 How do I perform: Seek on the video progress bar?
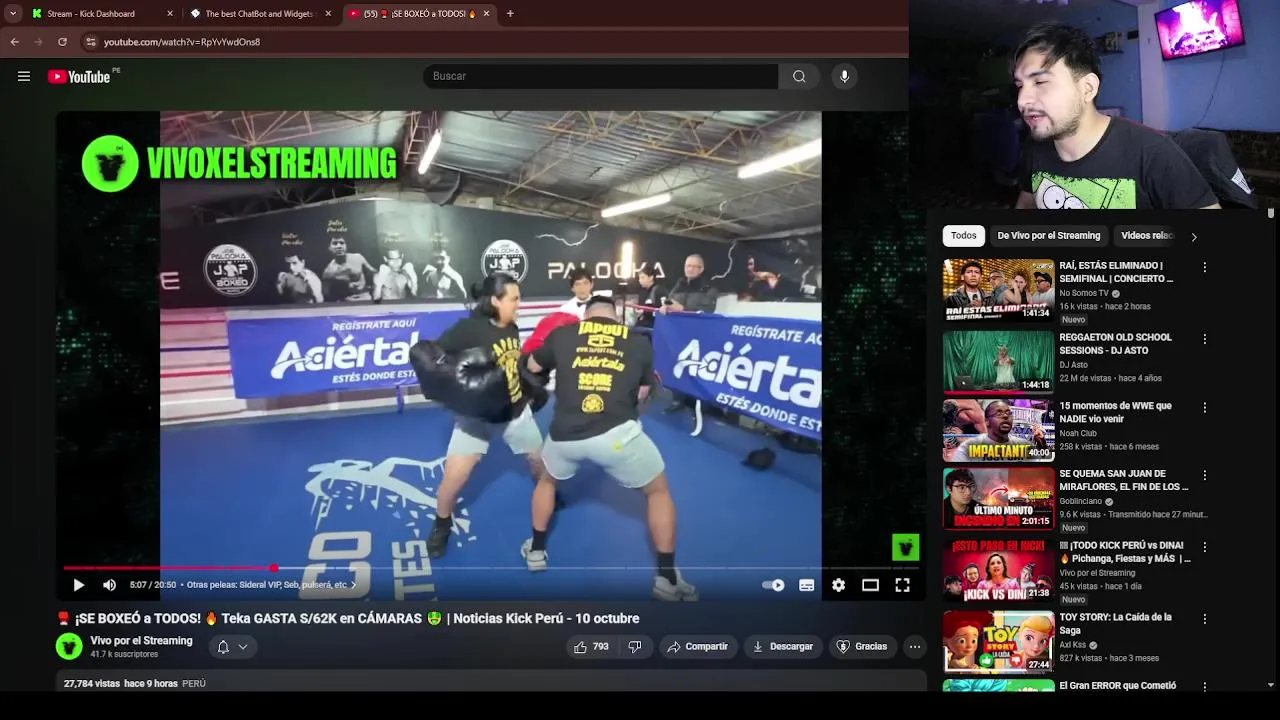[x=491, y=567]
